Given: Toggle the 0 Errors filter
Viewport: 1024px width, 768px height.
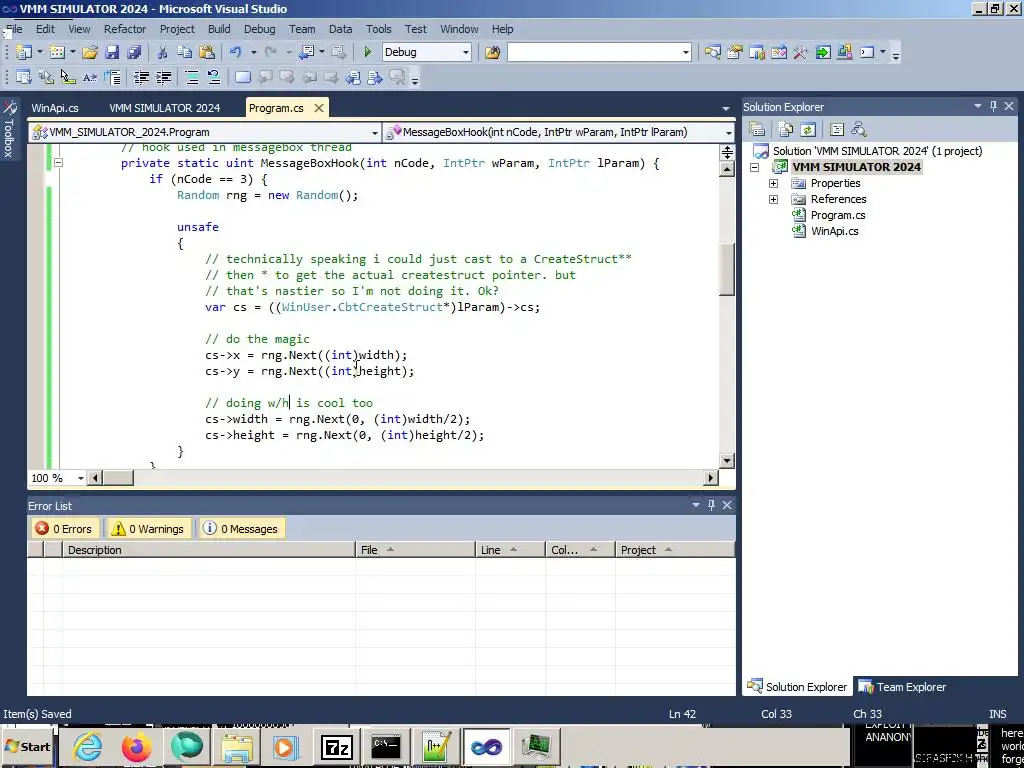Looking at the screenshot, I should [x=64, y=529].
